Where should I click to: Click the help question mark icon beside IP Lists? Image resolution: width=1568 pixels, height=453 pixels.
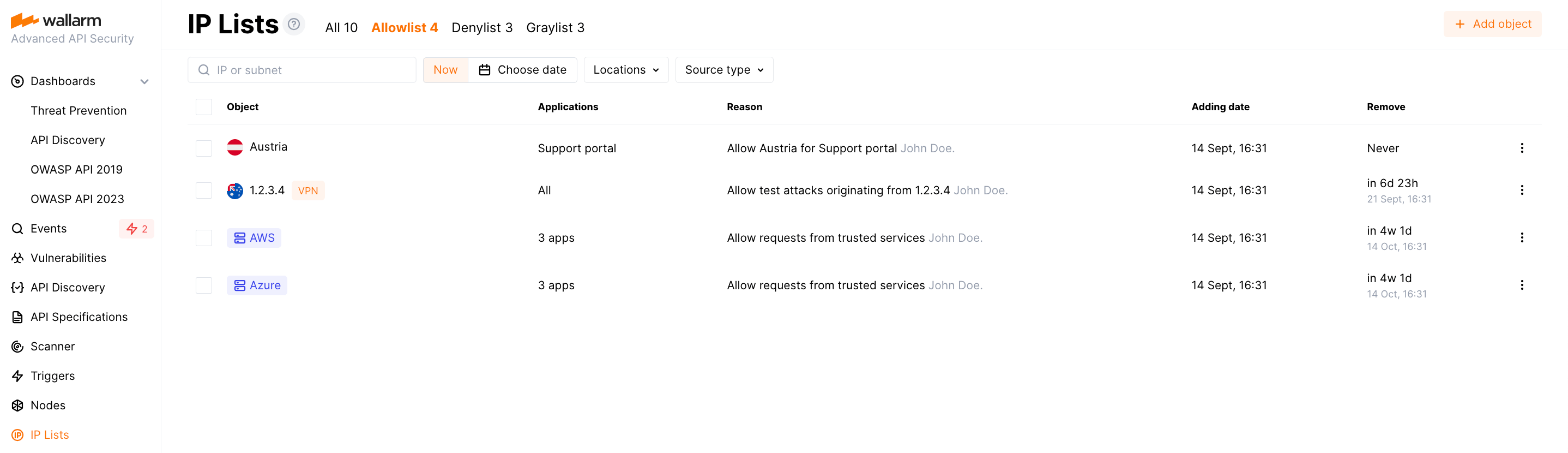(294, 25)
